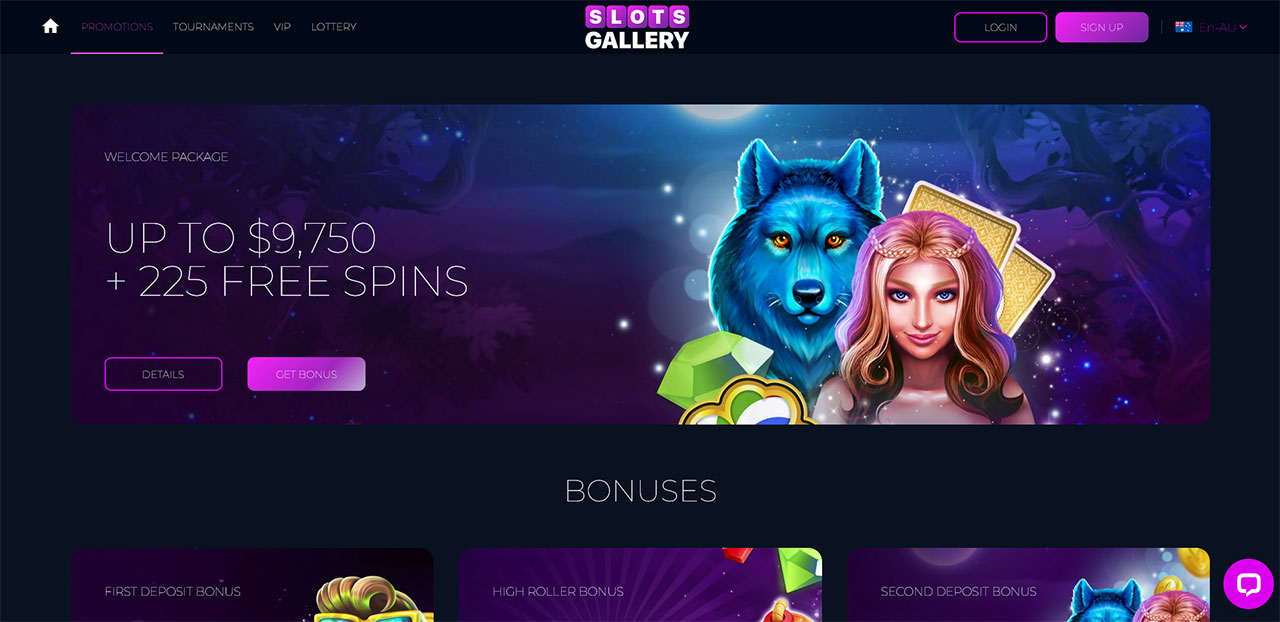Expand the En-AU language dropdown arrow
Viewport: 1280px width, 622px height.
pyautogui.click(x=1243, y=27)
